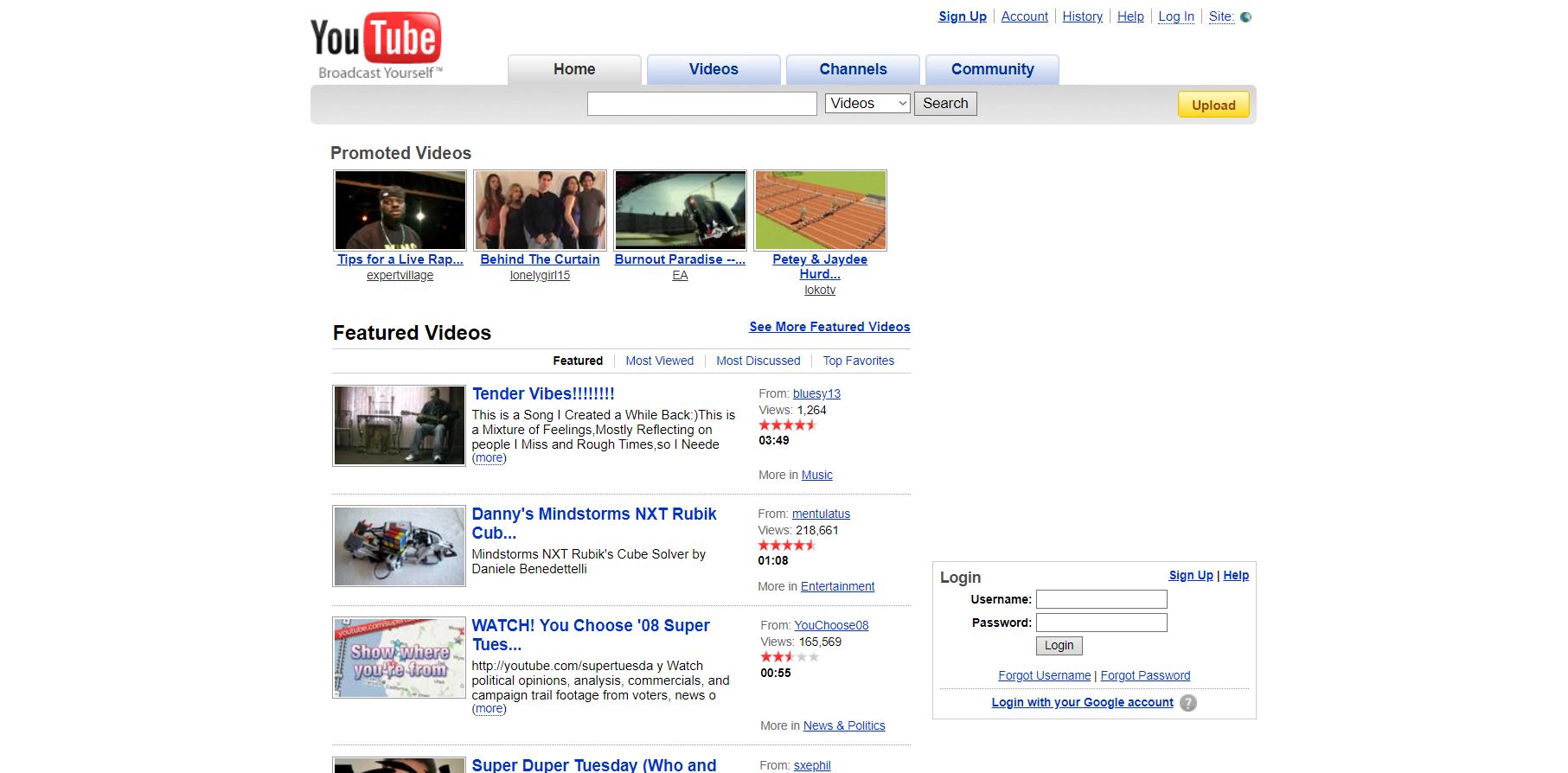Click the Site: link
Viewport: 1568px width, 773px height.
pyautogui.click(x=1221, y=16)
